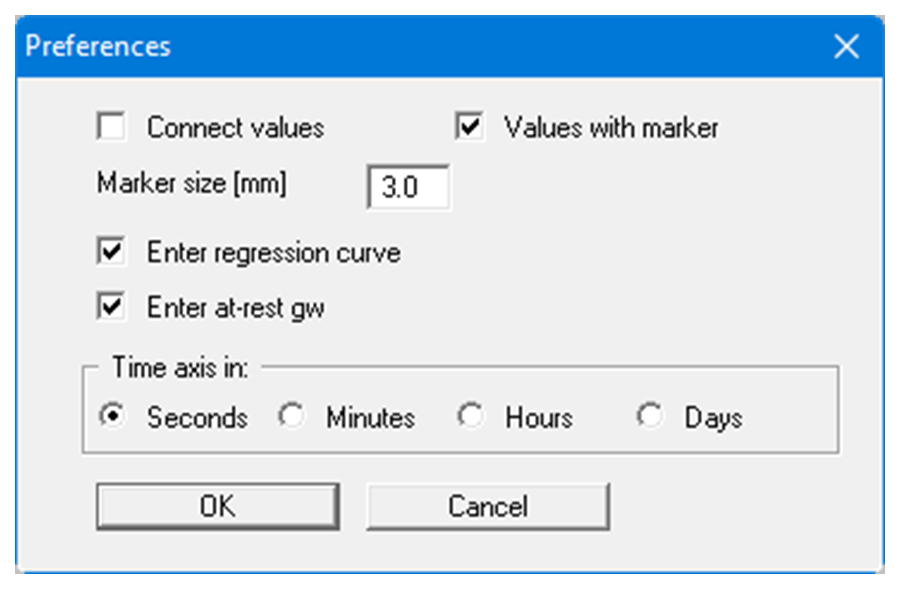Confirm preferences with the OK button

217,506
